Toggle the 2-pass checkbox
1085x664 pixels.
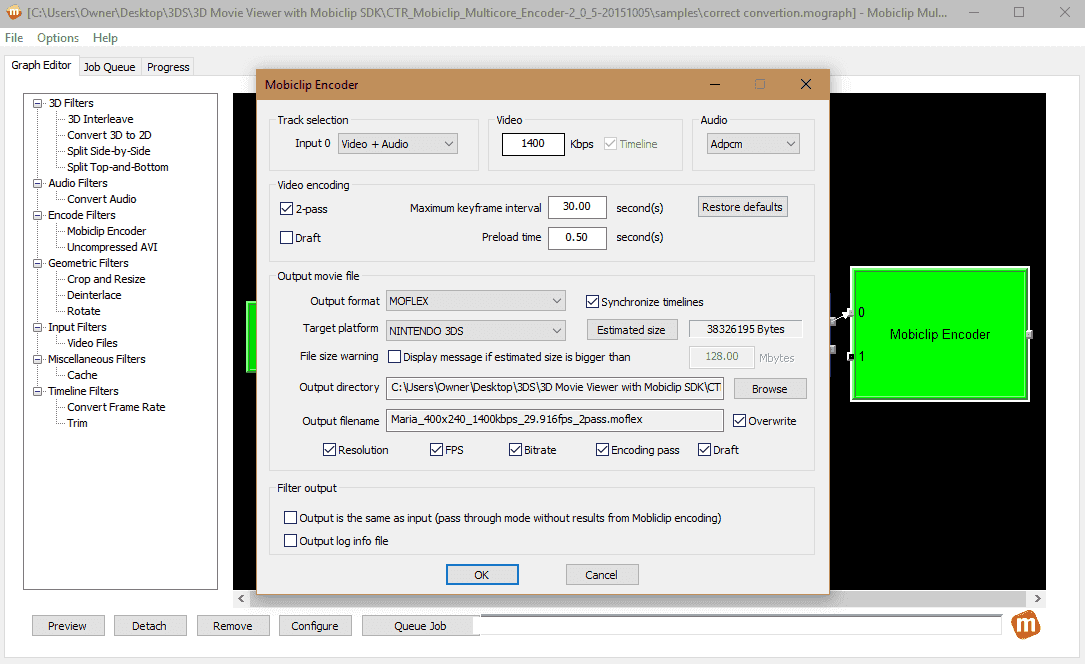click(286, 208)
